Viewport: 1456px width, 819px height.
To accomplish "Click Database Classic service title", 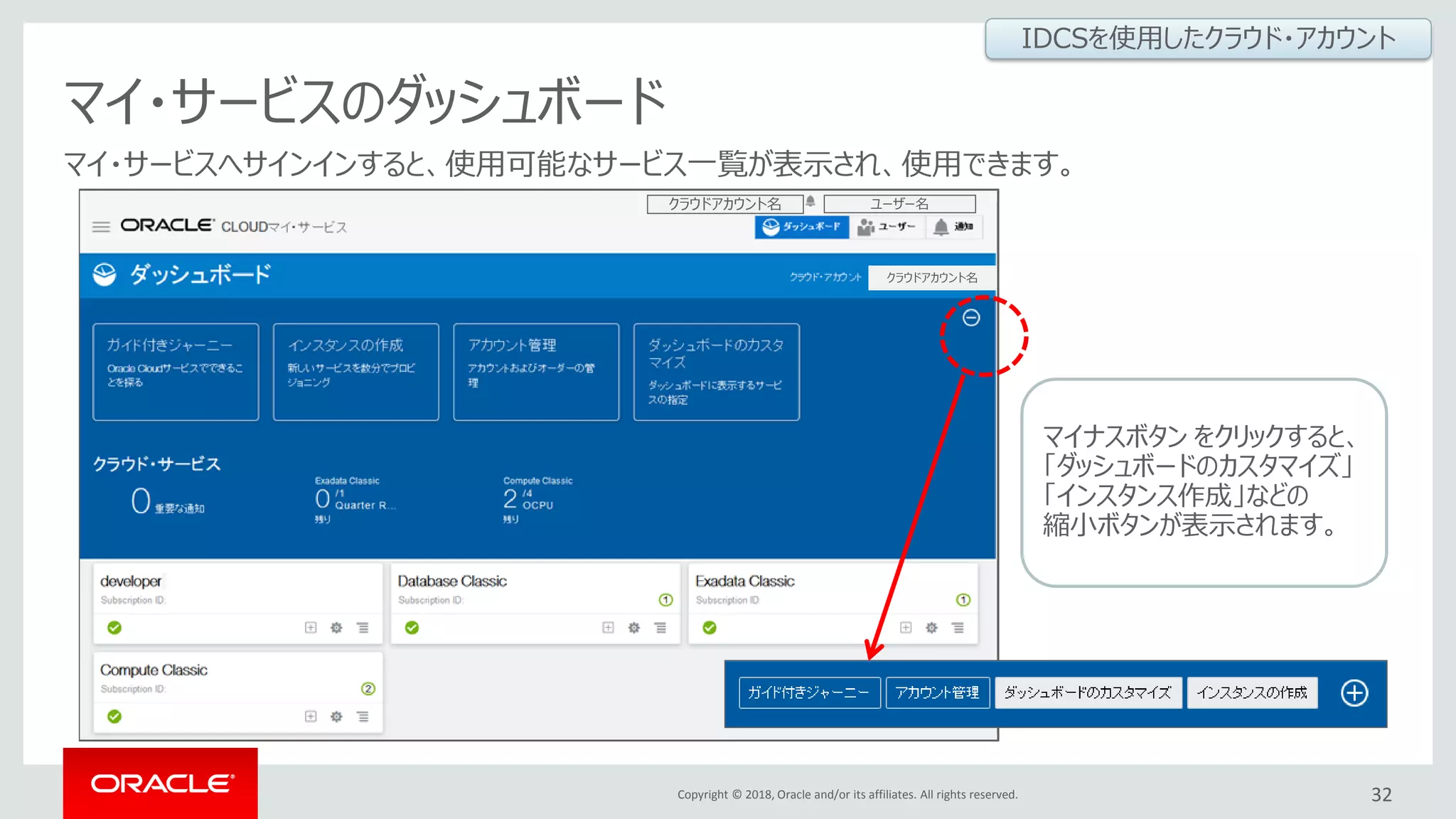I will pos(452,581).
